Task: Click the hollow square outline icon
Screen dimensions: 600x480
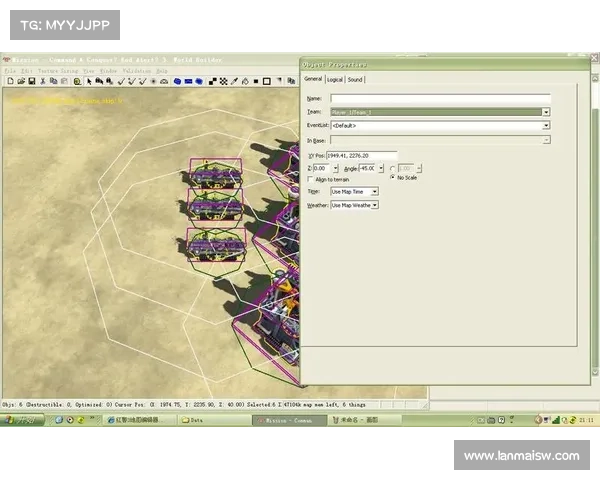Action: [267, 81]
